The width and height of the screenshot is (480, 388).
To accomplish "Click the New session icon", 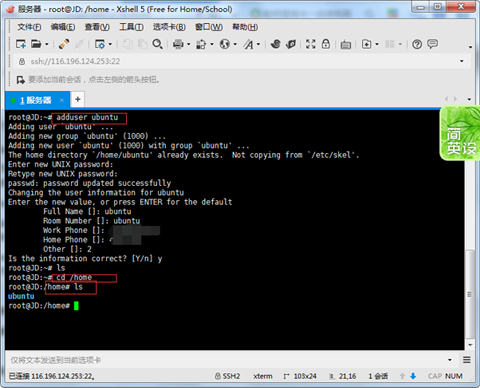I will pyautogui.click(x=21, y=44).
